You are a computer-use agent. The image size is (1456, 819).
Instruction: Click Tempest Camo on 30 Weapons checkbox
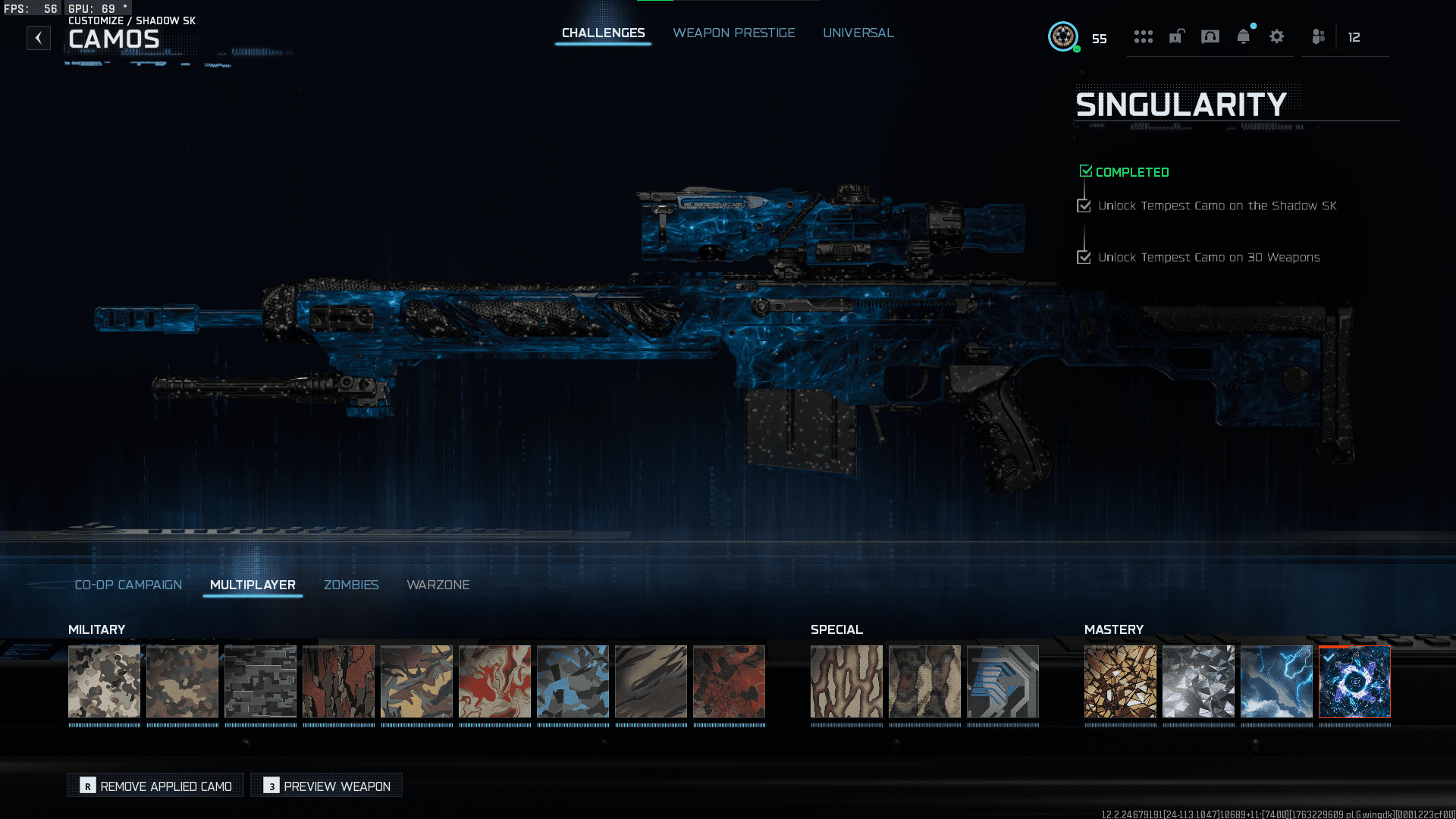[1084, 257]
